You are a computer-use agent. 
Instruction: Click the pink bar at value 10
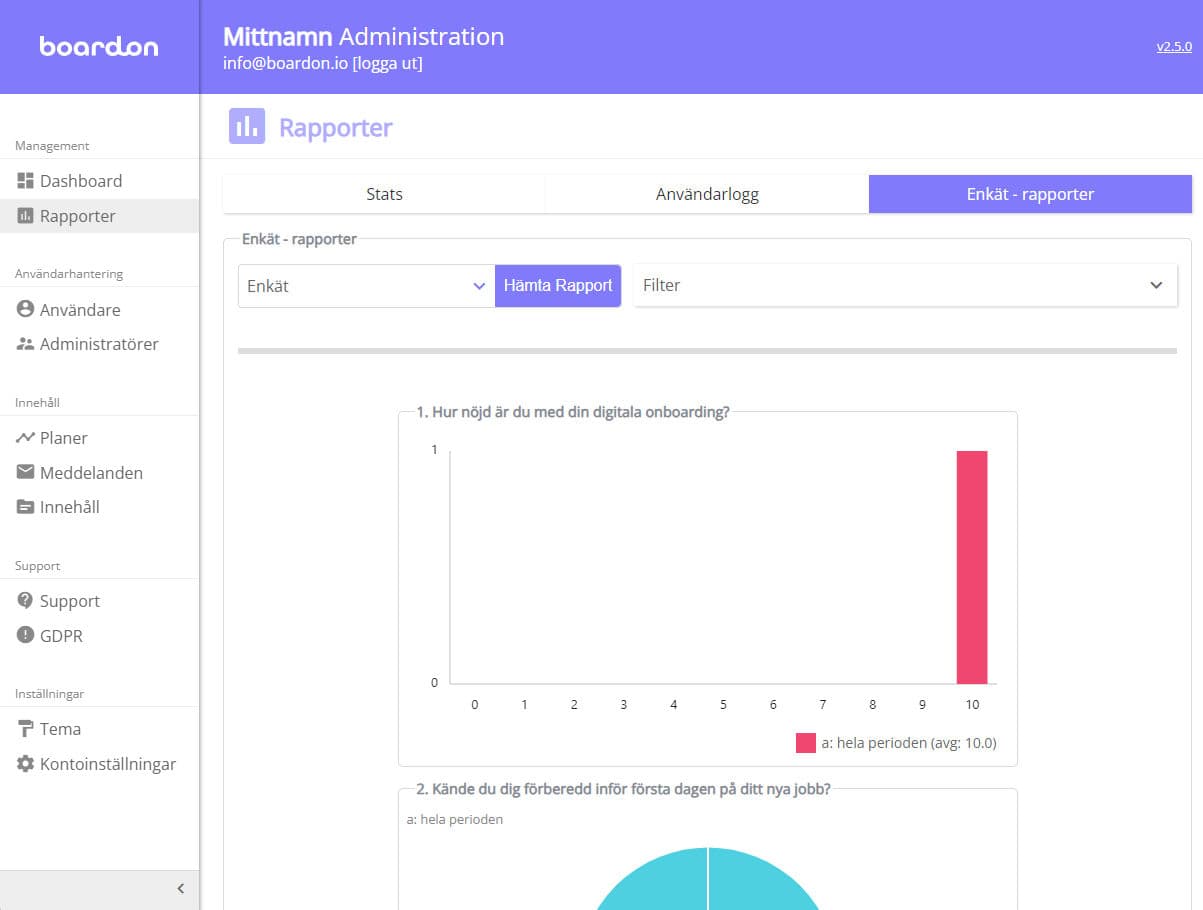click(x=972, y=567)
